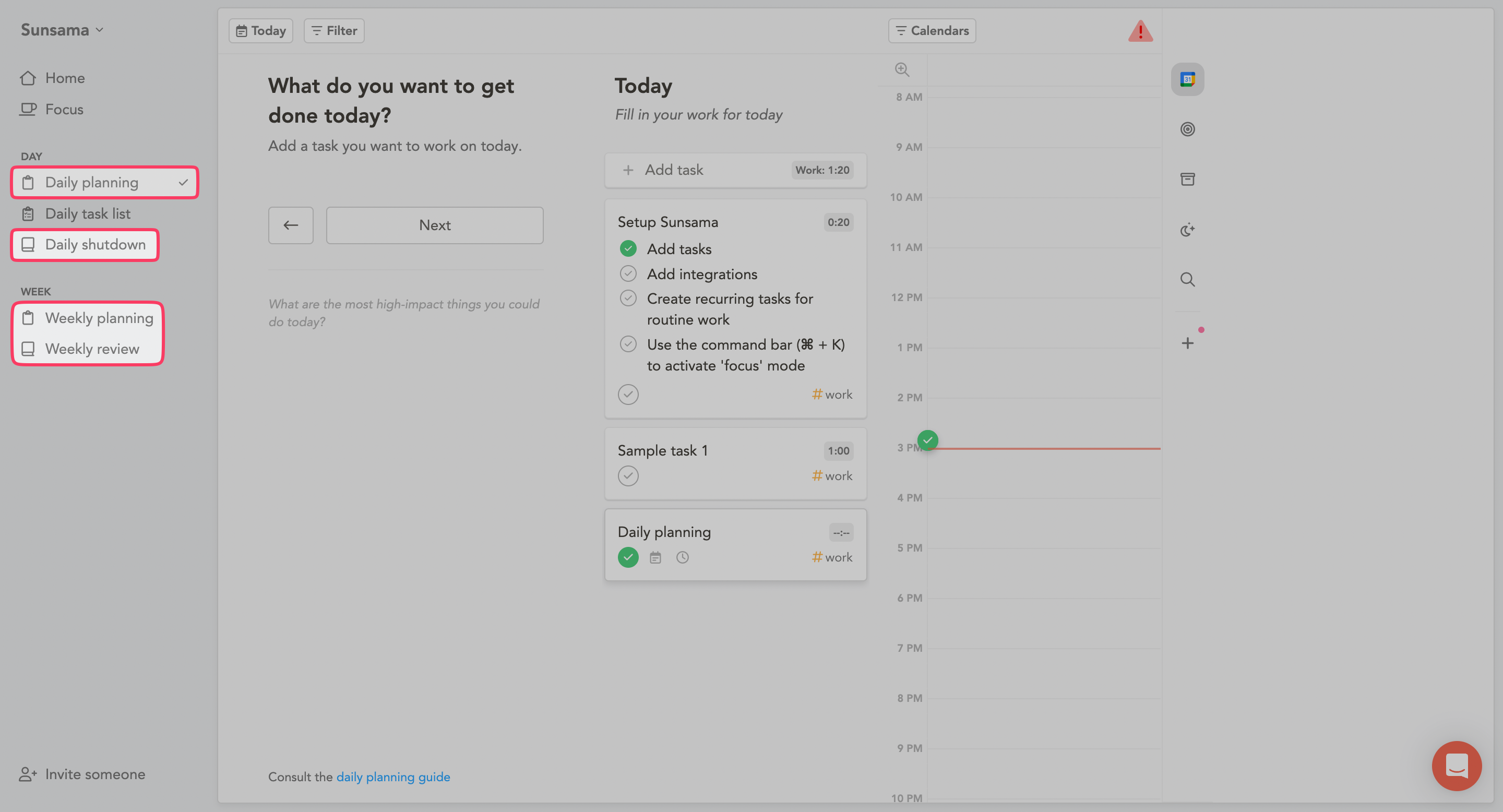Open the objectives target icon
Image resolution: width=1503 pixels, height=812 pixels.
pyautogui.click(x=1187, y=129)
